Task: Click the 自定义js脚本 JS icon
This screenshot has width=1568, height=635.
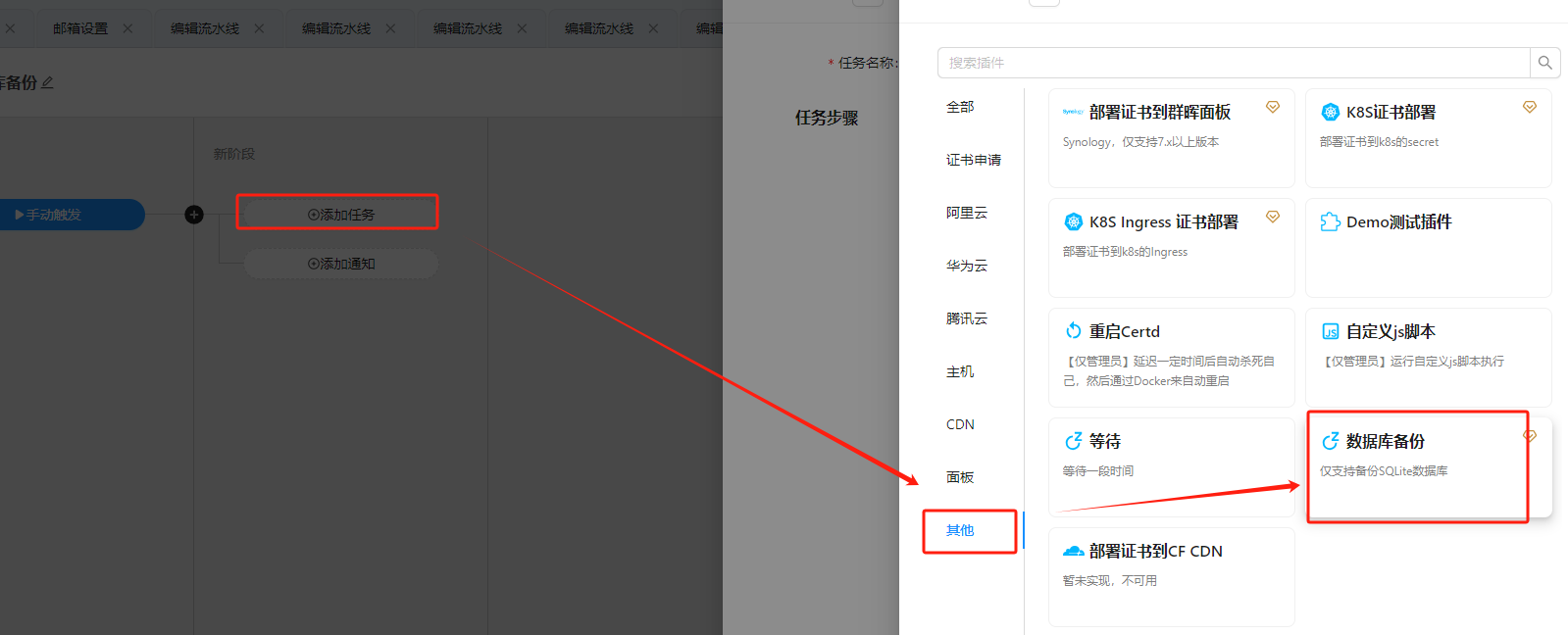Action: (x=1330, y=331)
